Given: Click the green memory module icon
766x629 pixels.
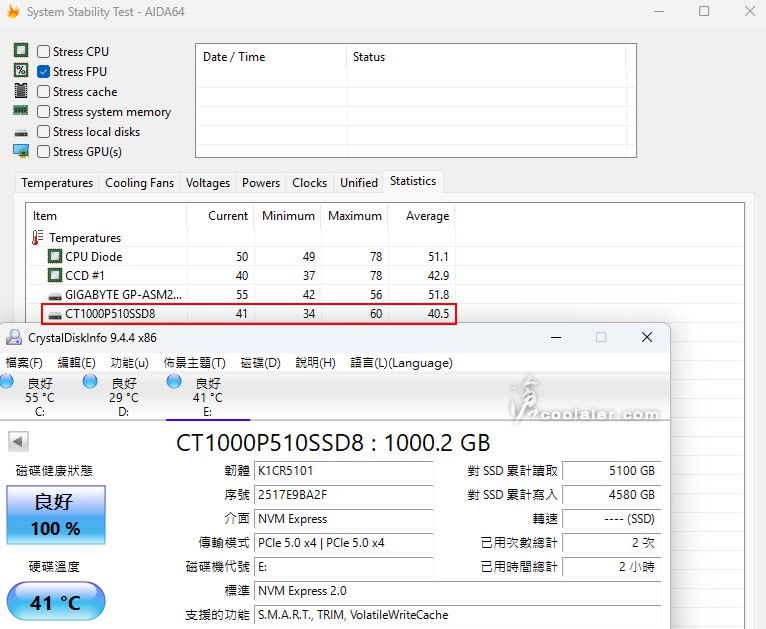Looking at the screenshot, I should (21, 110).
